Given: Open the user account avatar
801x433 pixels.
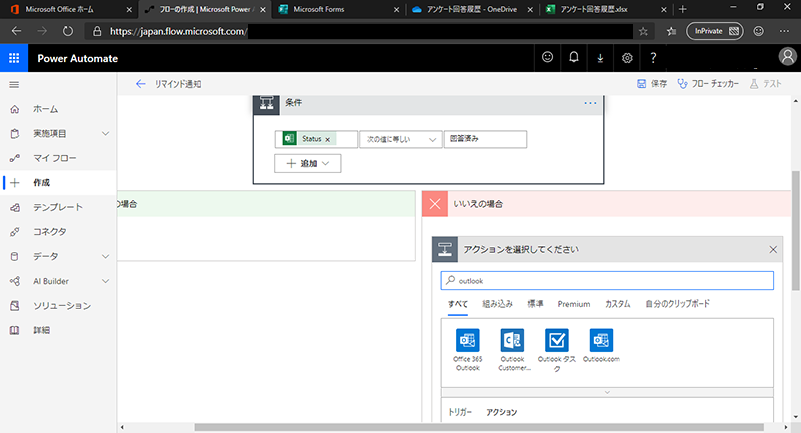Looking at the screenshot, I should [x=787, y=56].
